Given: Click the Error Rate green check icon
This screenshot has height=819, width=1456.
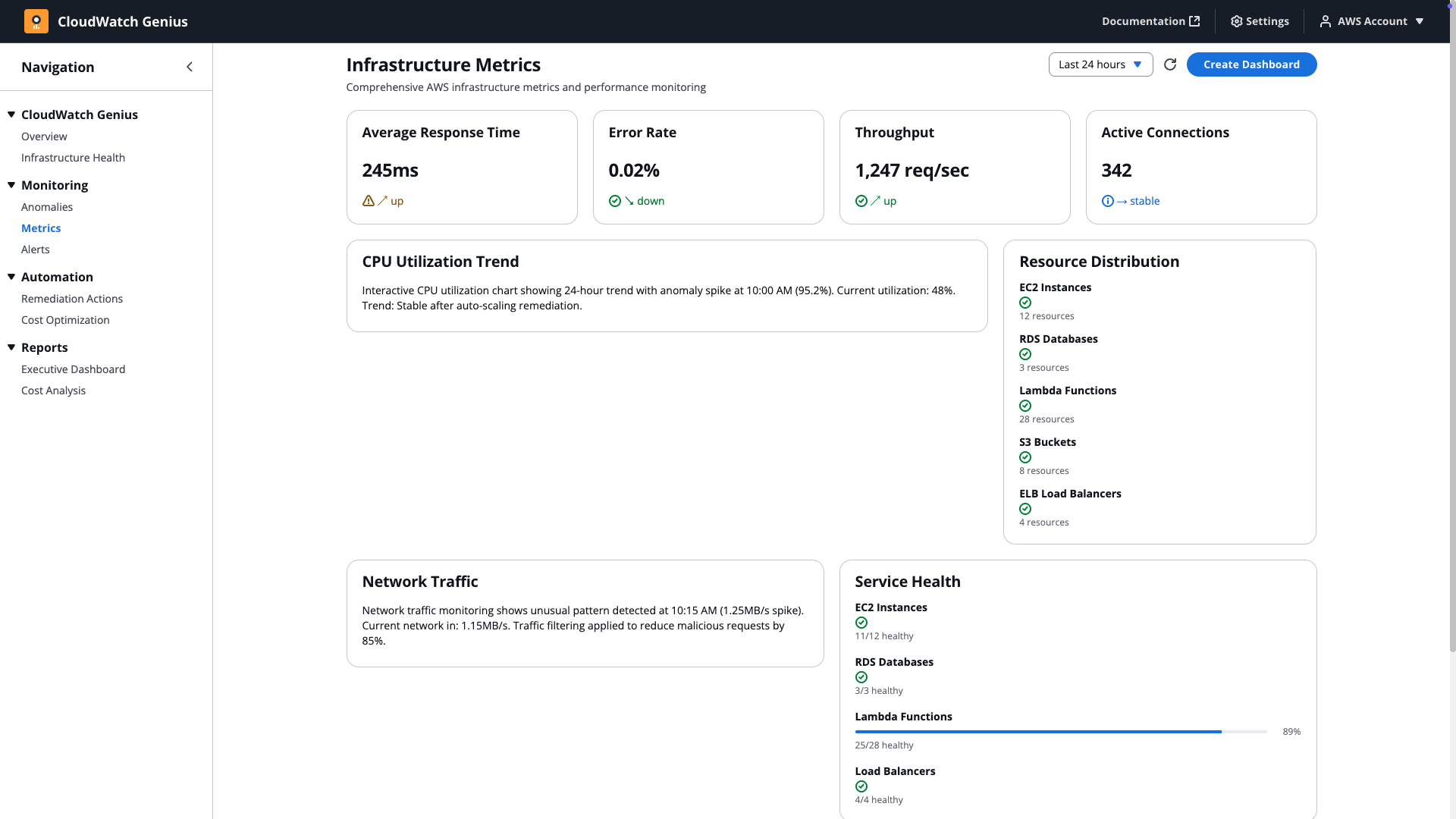Looking at the screenshot, I should click(615, 201).
